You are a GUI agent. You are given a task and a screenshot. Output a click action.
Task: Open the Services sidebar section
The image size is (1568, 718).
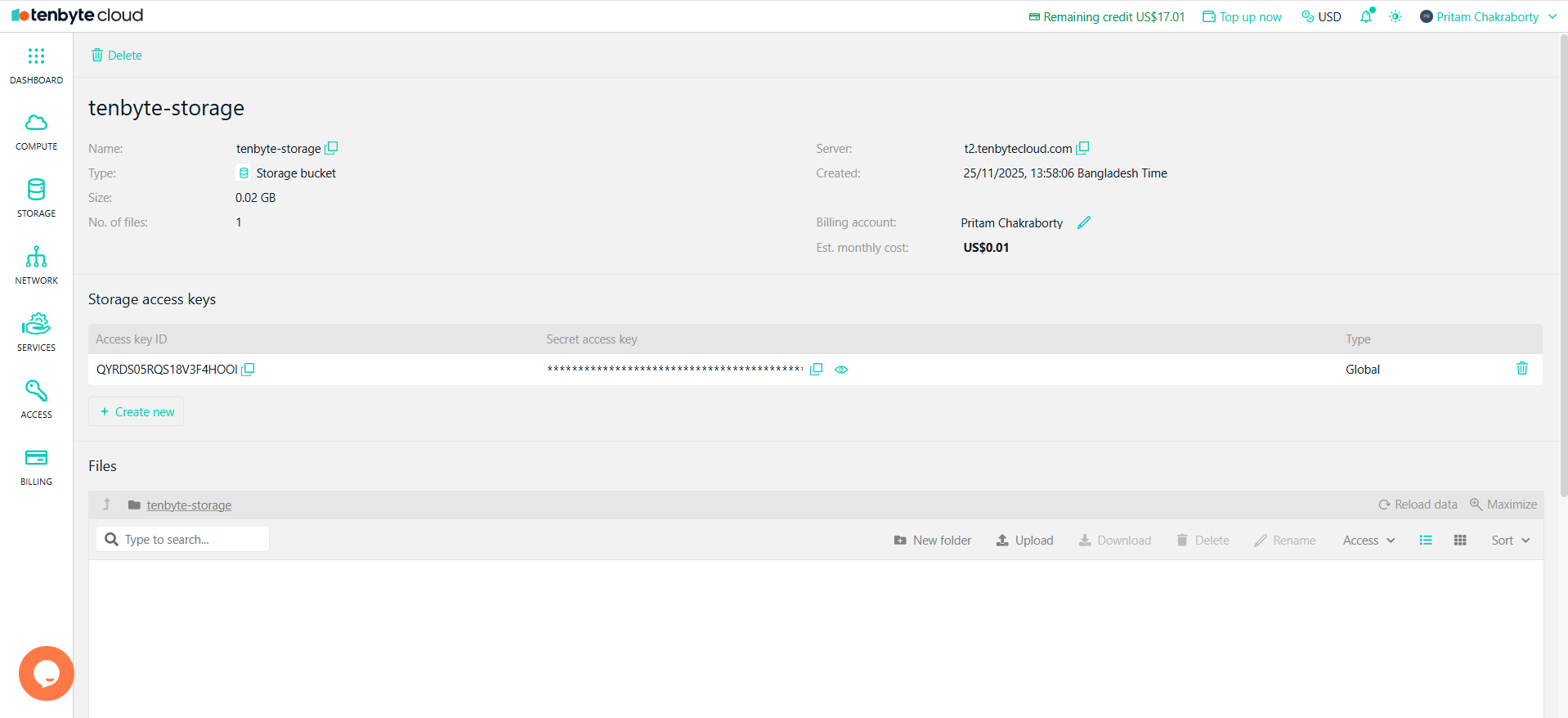click(36, 333)
